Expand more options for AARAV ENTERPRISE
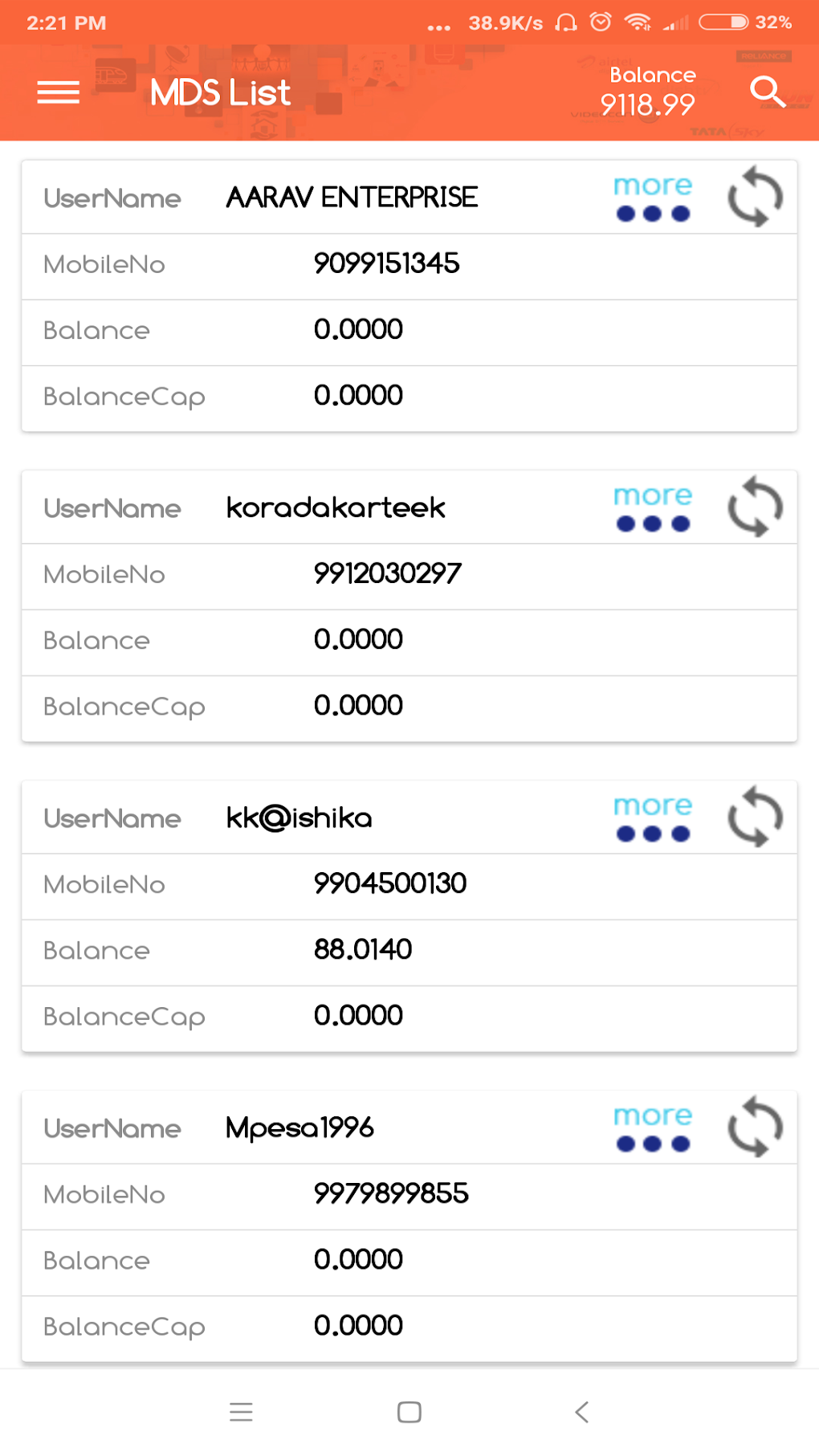Viewport: 819px width, 1456px height. point(653,198)
